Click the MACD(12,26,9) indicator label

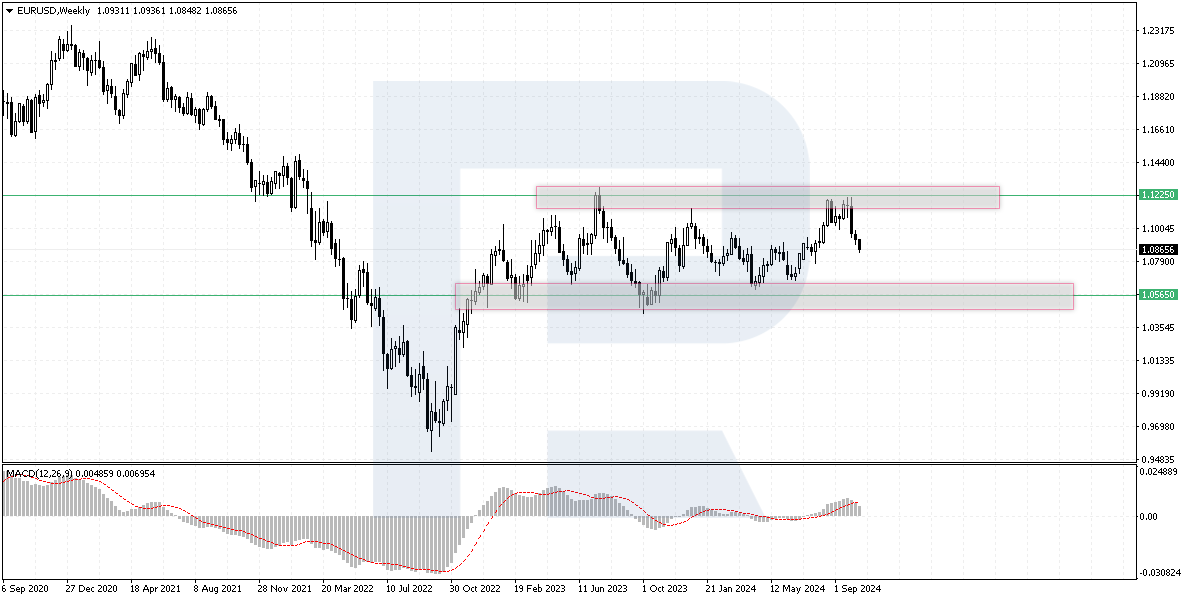(x=38, y=473)
